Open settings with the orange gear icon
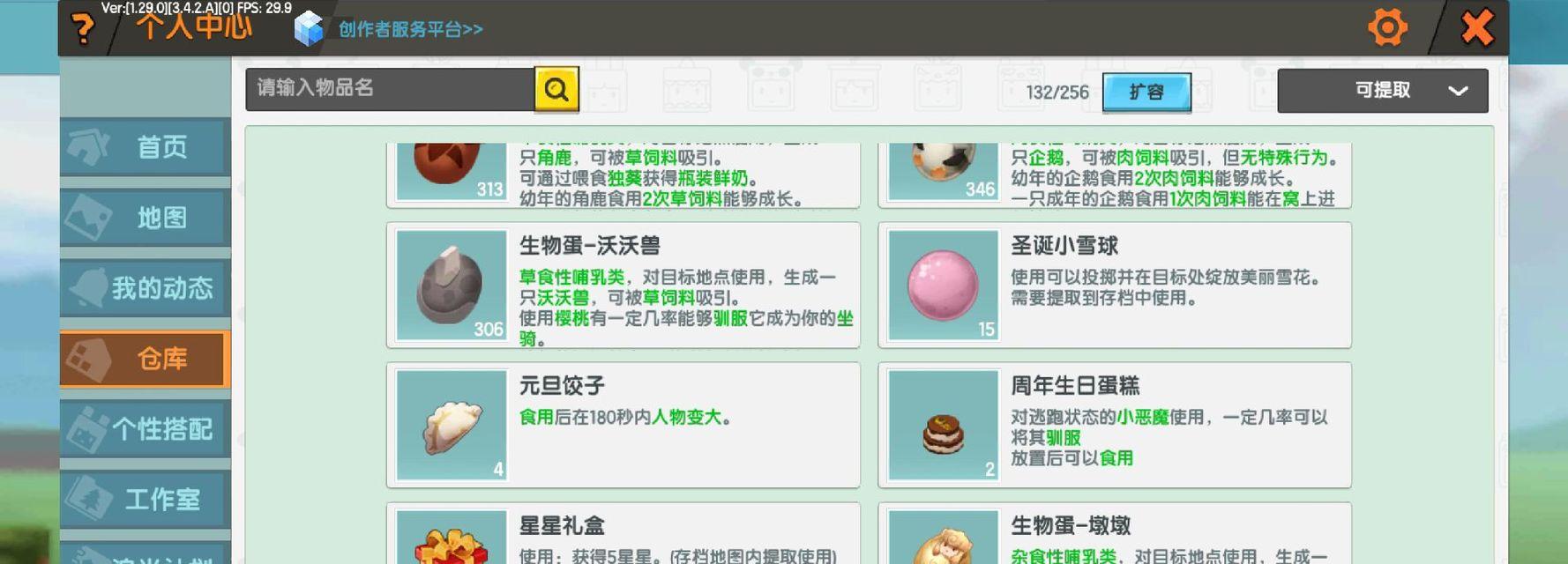The image size is (1568, 564). (x=1387, y=27)
